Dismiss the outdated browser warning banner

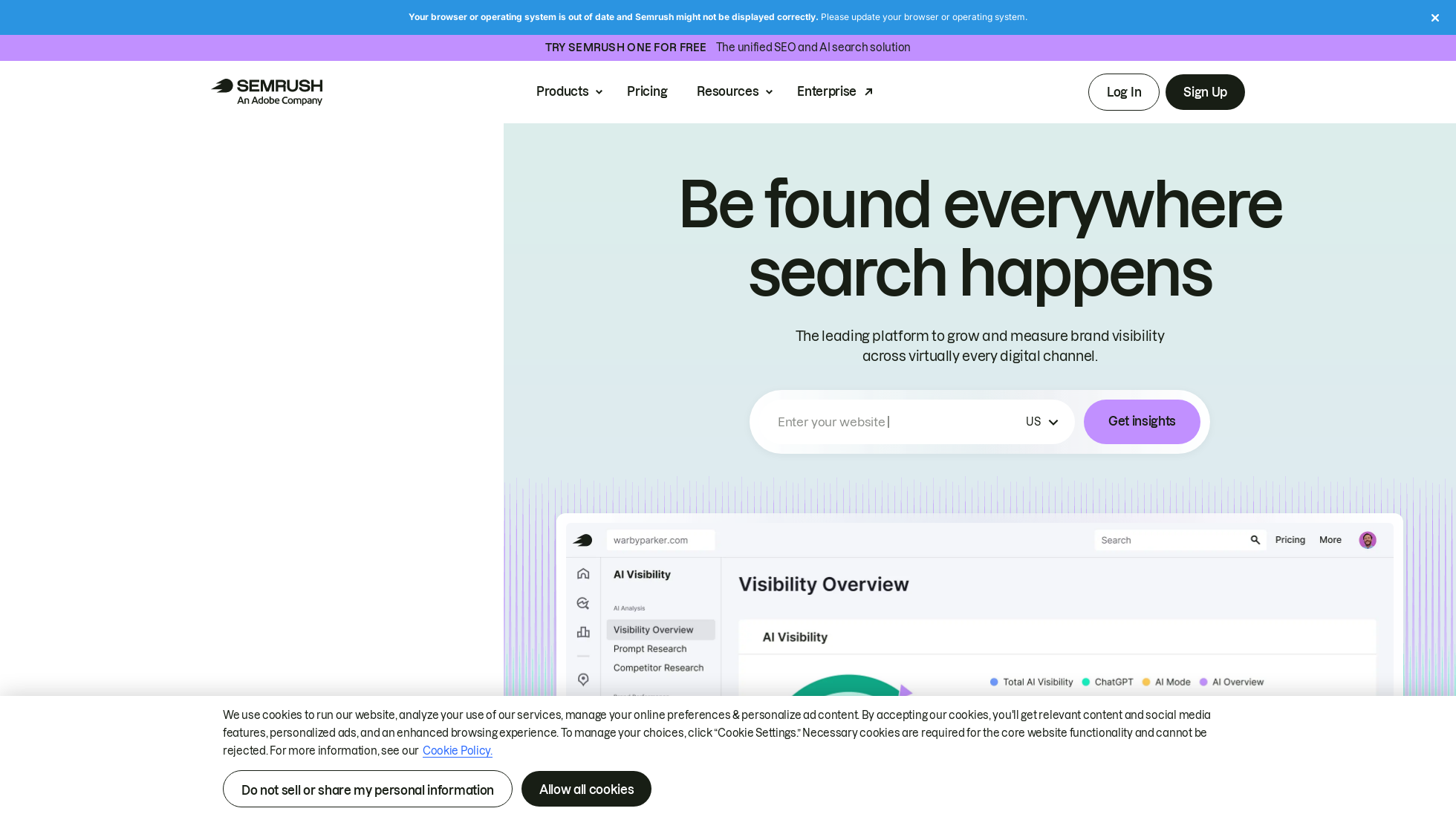[1434, 18]
